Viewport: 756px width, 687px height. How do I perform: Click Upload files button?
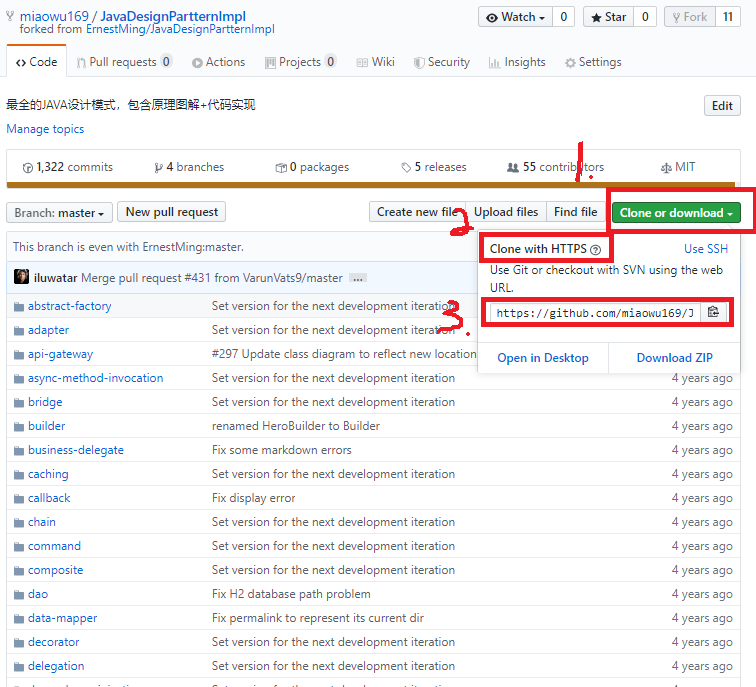click(506, 212)
